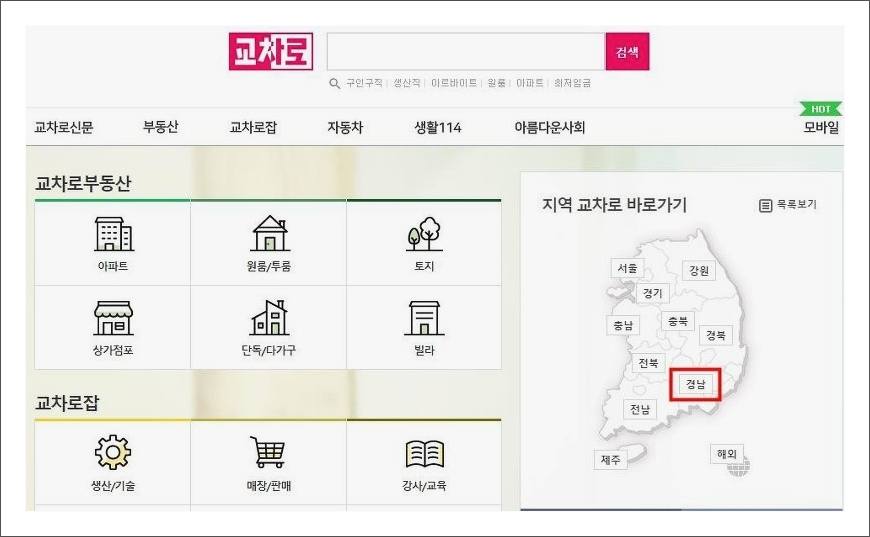Open the 아파트 apartment building icon
The image size is (870, 537).
[x=113, y=234]
